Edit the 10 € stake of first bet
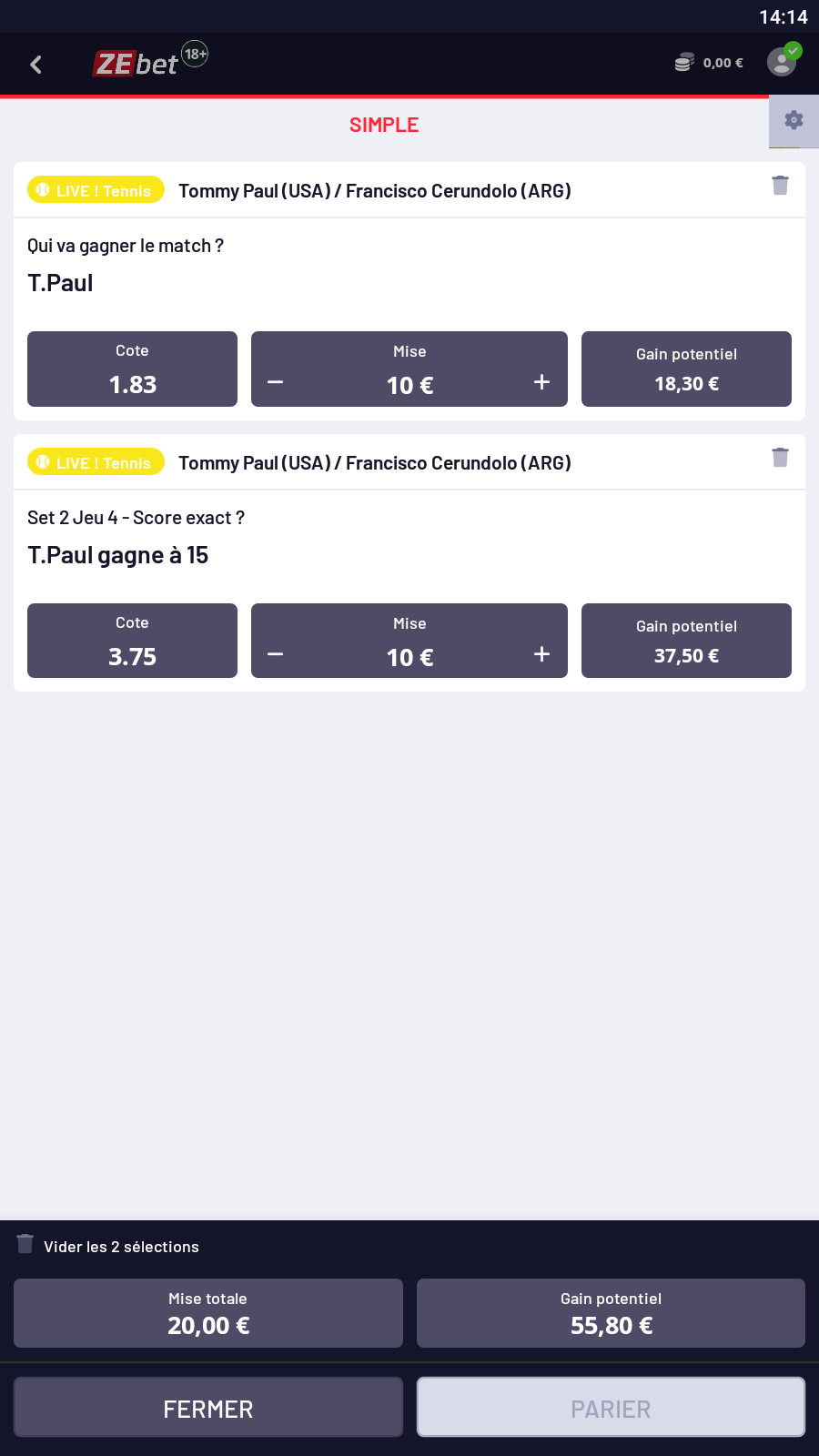 pyautogui.click(x=409, y=385)
